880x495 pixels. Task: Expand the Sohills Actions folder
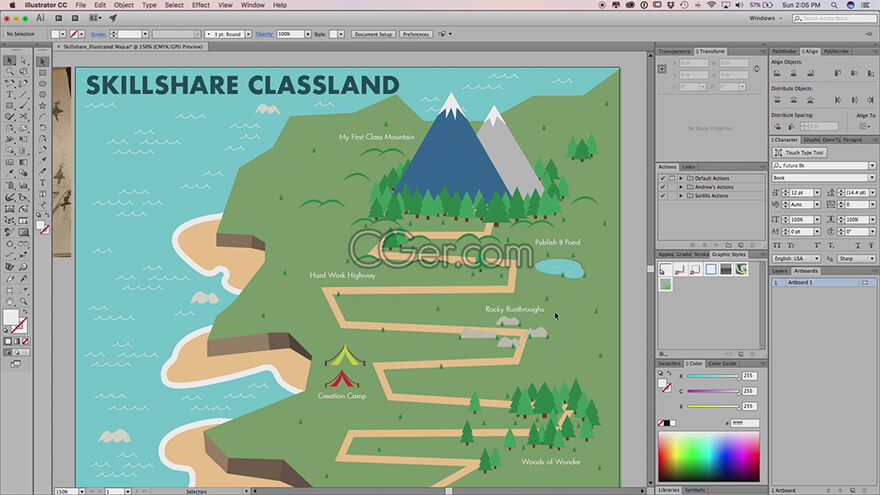(681, 196)
